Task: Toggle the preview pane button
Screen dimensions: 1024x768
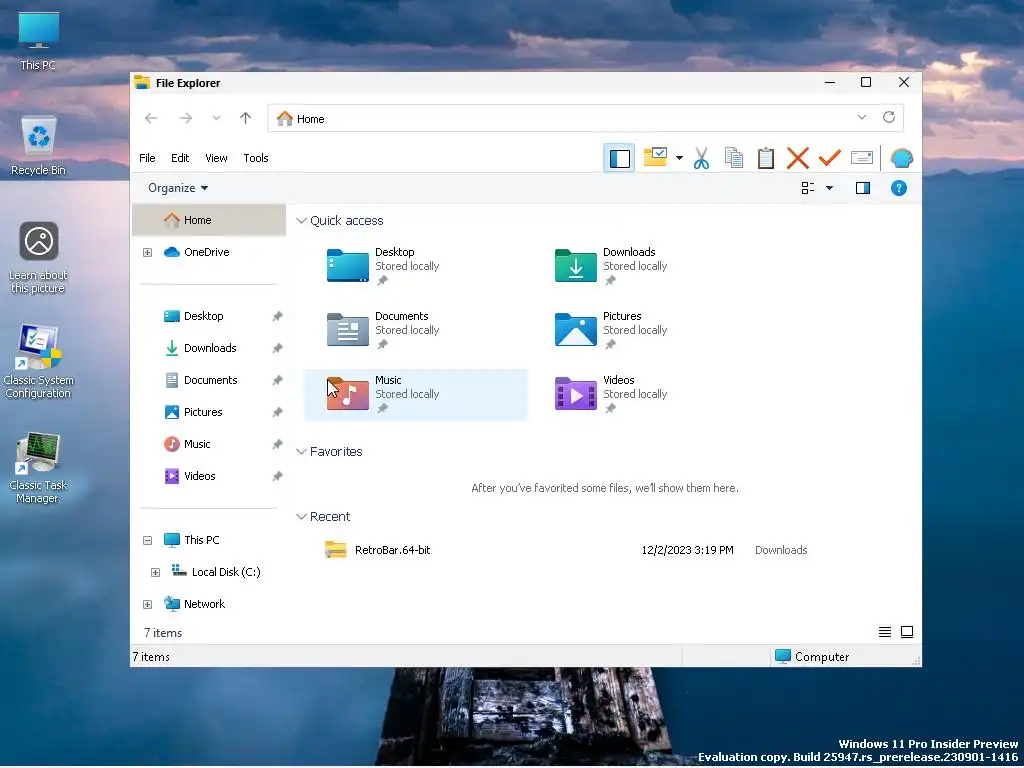Action: coord(863,188)
